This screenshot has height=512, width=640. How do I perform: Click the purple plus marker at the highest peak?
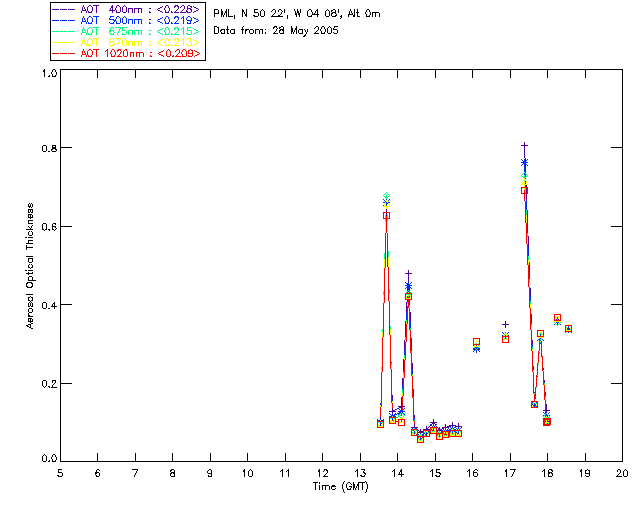524,145
